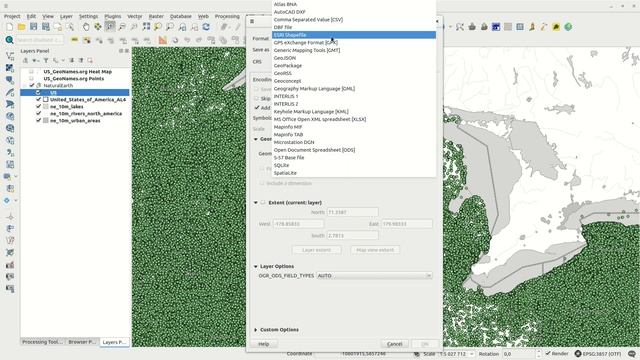Choose GeoPackage from format list
640x360 pixels.
[x=354, y=65]
